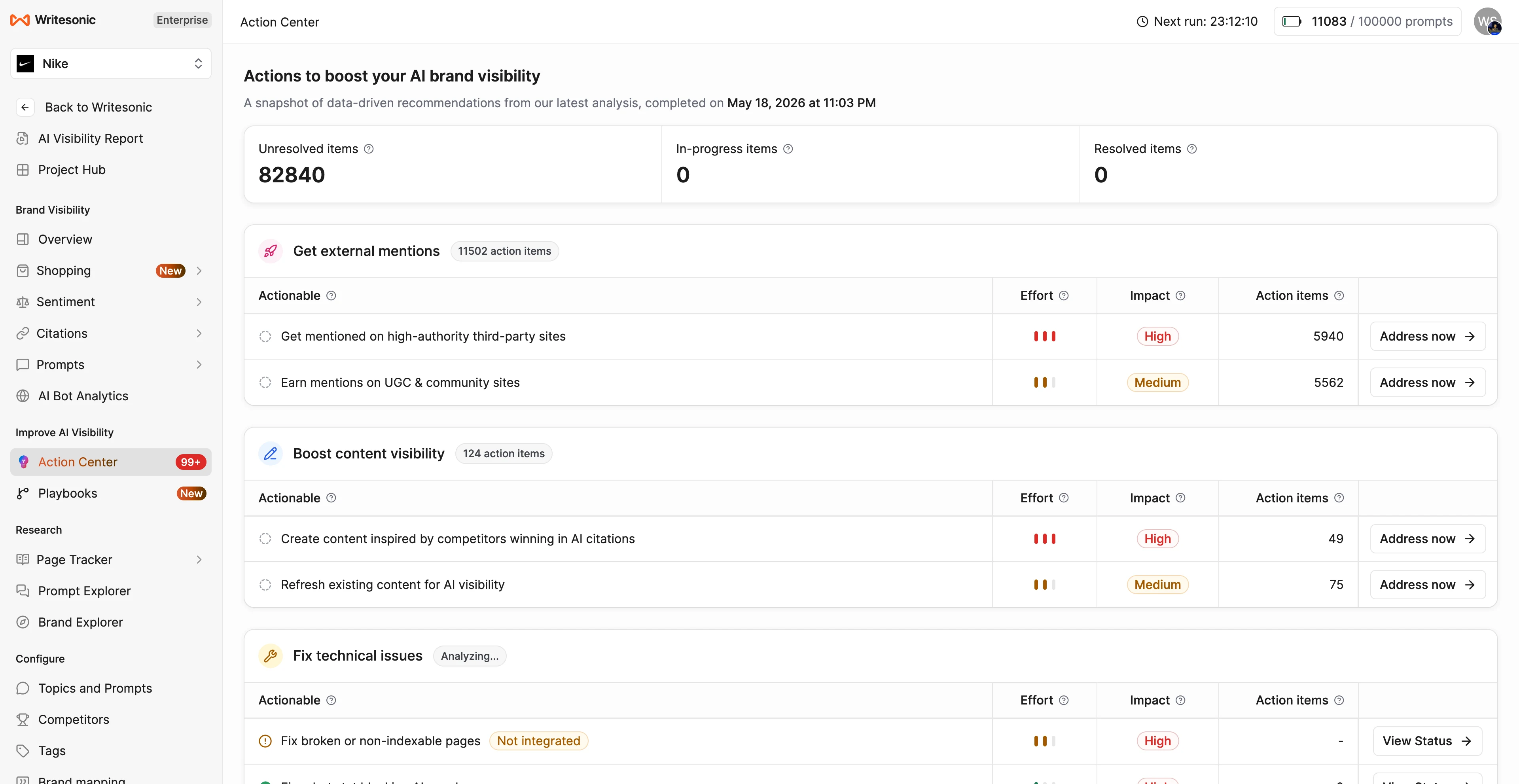Click the Sentiment scales icon
Image resolution: width=1519 pixels, height=784 pixels.
tap(23, 302)
